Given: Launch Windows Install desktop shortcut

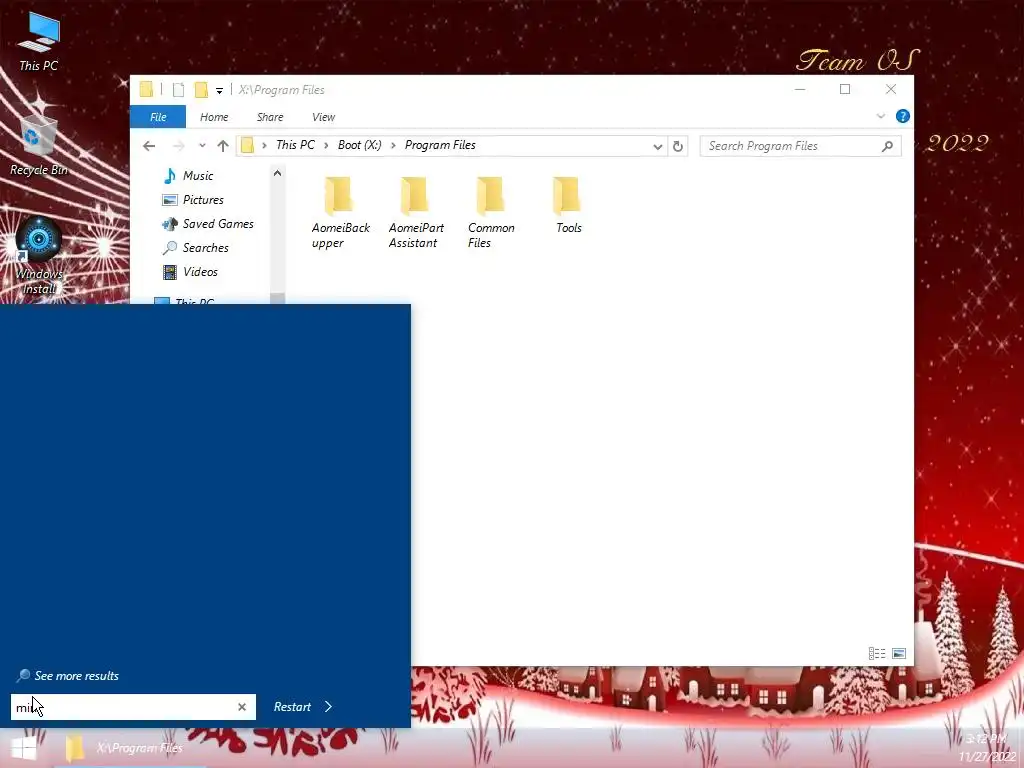Looking at the screenshot, I should [x=39, y=256].
